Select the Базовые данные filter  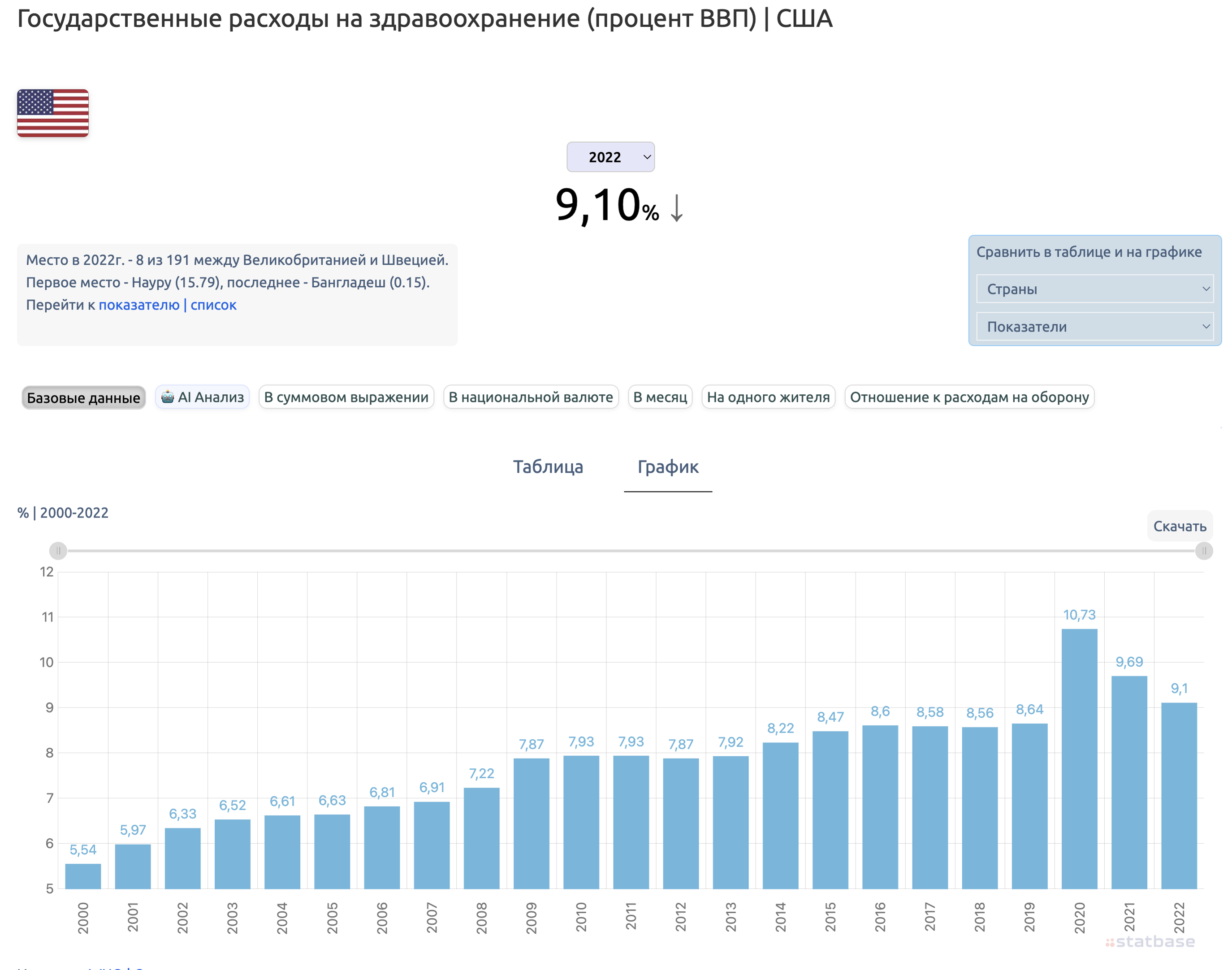(x=83, y=397)
